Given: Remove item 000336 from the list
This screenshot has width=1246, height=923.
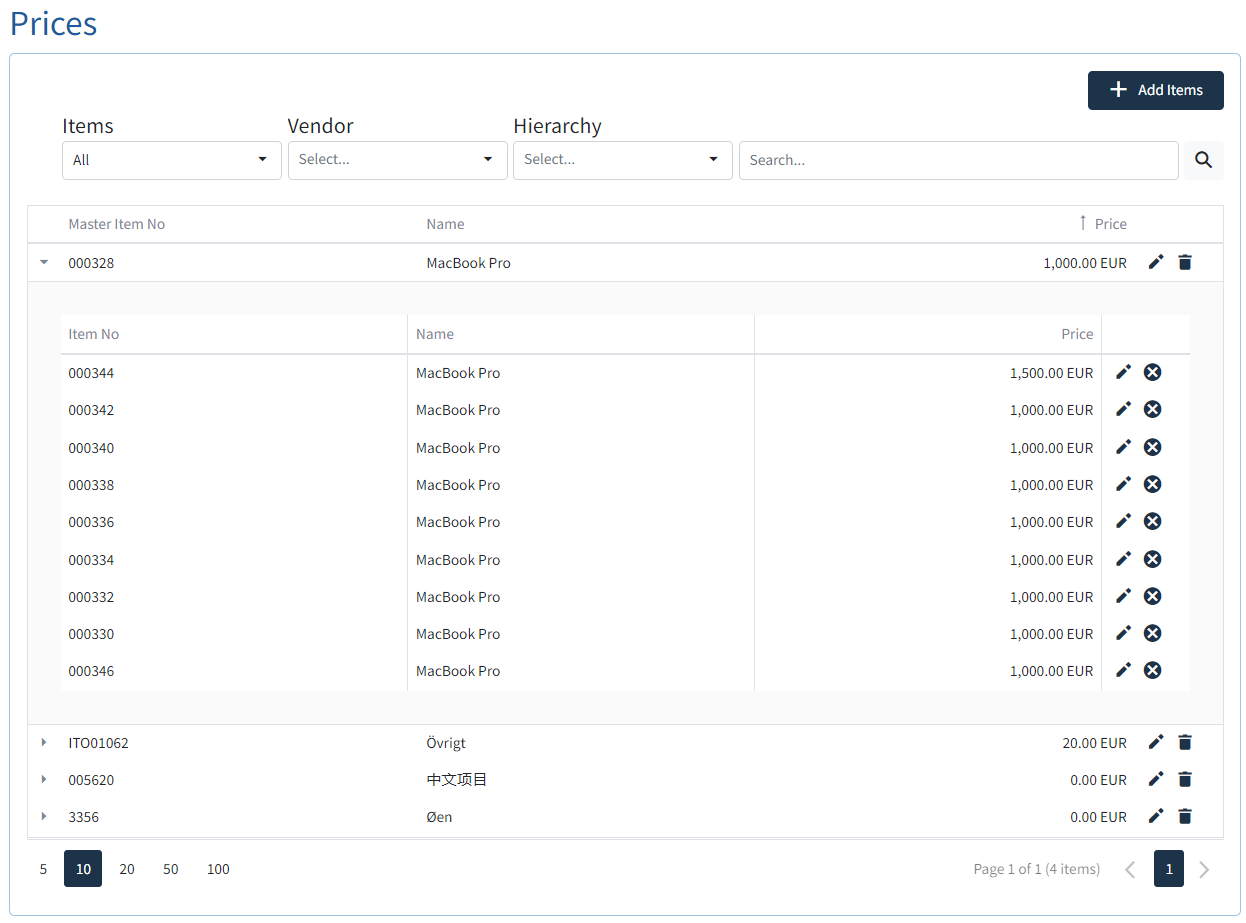Looking at the screenshot, I should pos(1152,521).
